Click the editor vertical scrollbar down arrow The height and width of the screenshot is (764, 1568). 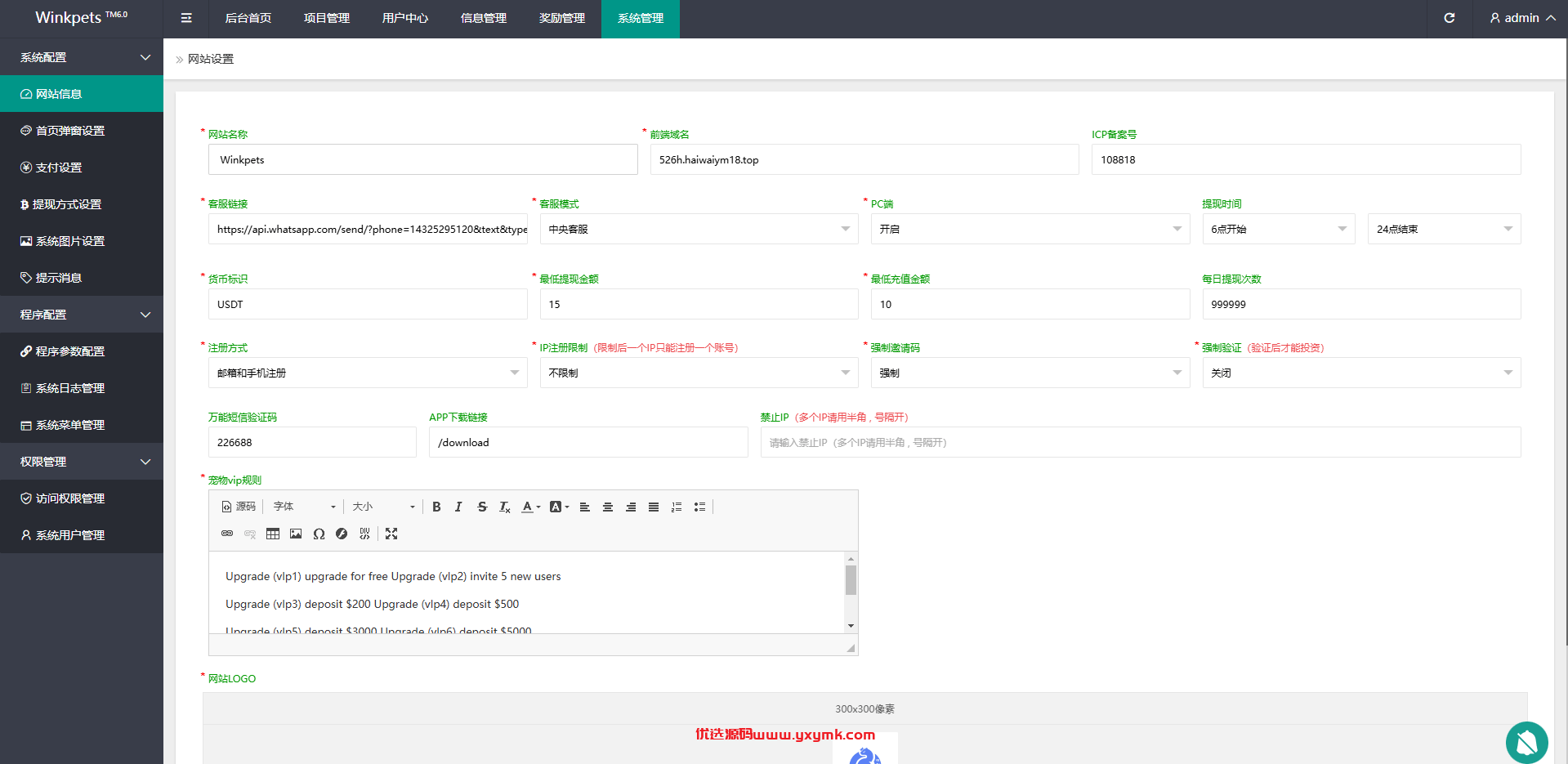[x=851, y=626]
